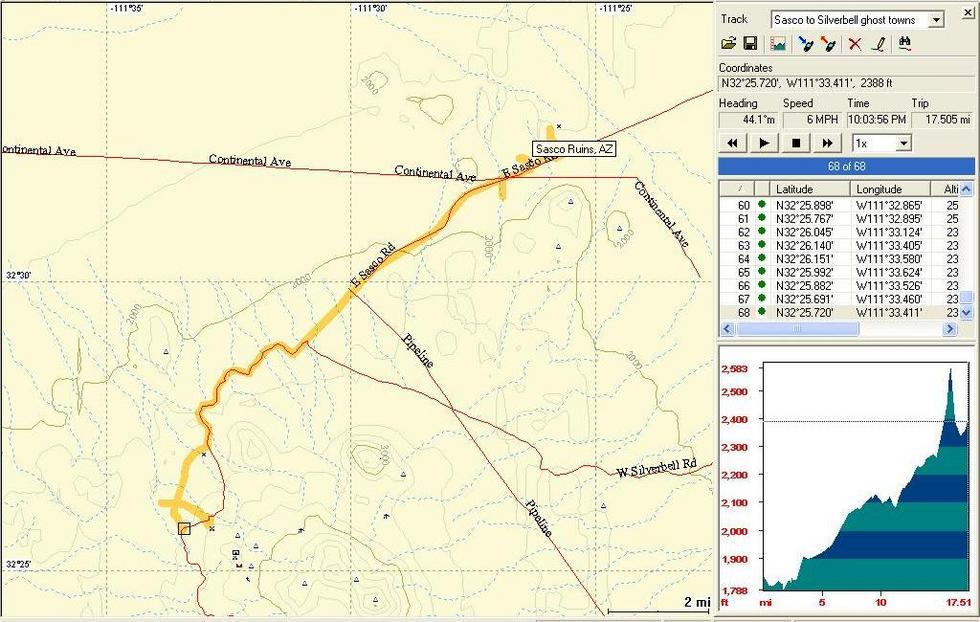Play the track animation

[764, 143]
